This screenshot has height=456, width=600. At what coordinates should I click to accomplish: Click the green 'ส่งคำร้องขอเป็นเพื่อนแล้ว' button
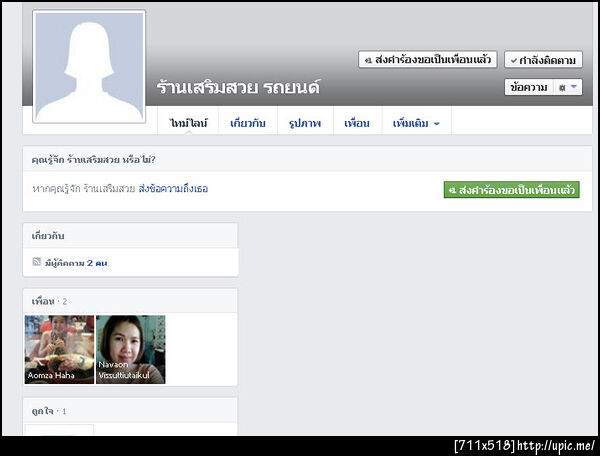(x=512, y=190)
